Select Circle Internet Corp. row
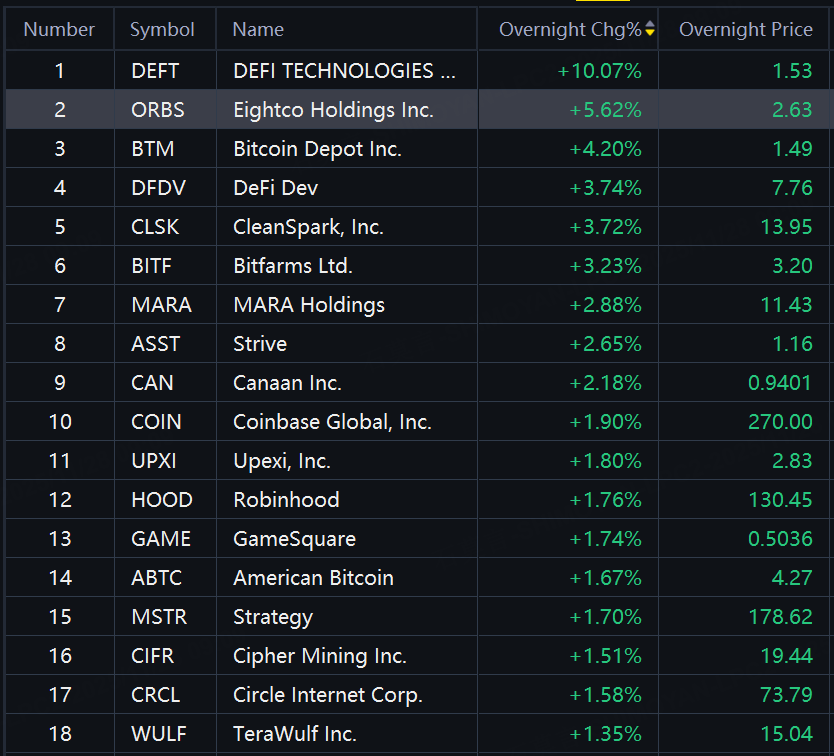This screenshot has height=756, width=834. [327, 695]
